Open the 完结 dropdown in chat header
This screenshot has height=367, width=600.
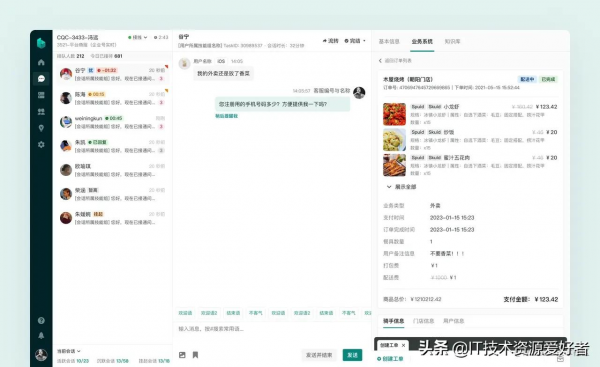click(355, 41)
